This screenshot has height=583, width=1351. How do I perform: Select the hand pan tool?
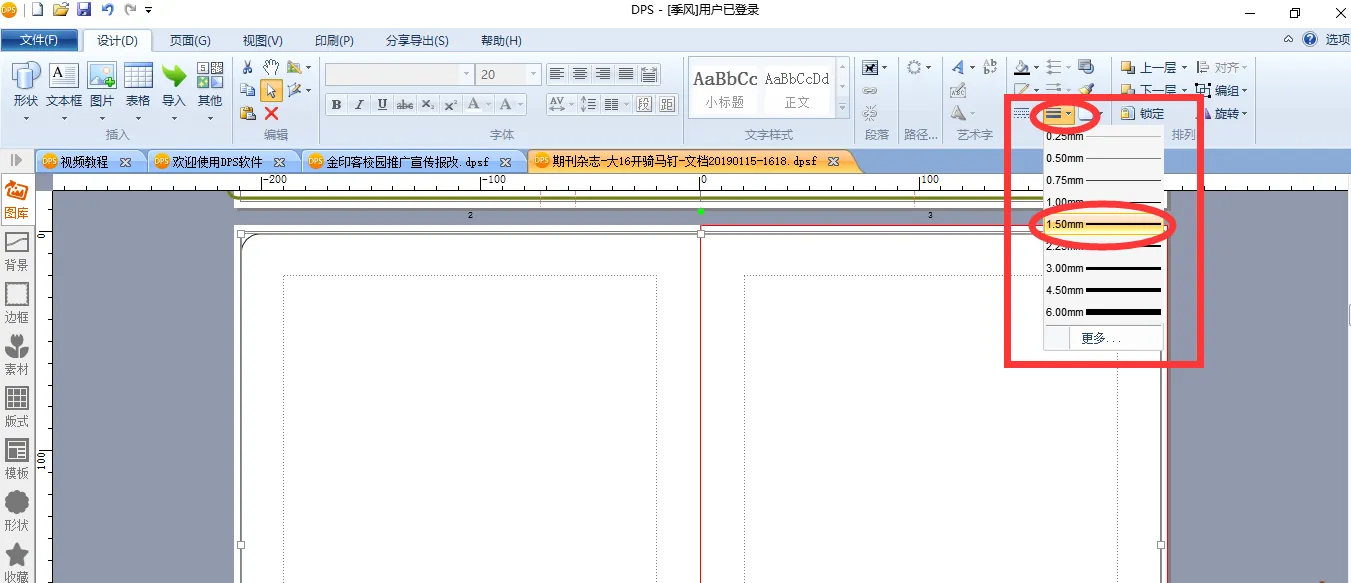coord(271,67)
